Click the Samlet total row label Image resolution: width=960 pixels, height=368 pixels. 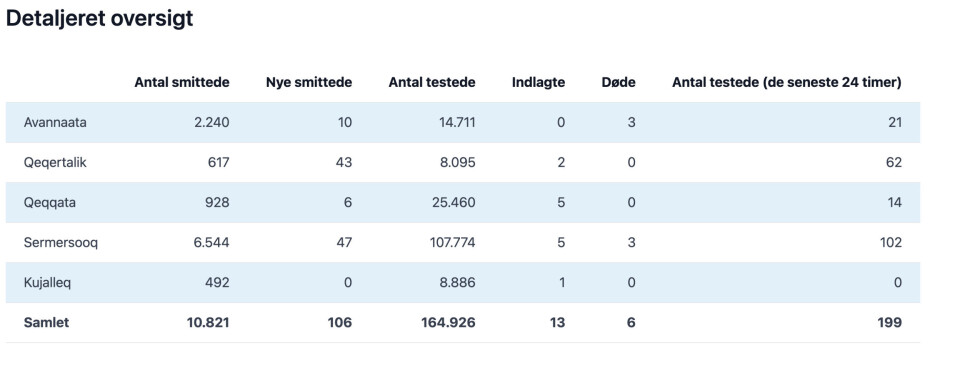[46, 323]
